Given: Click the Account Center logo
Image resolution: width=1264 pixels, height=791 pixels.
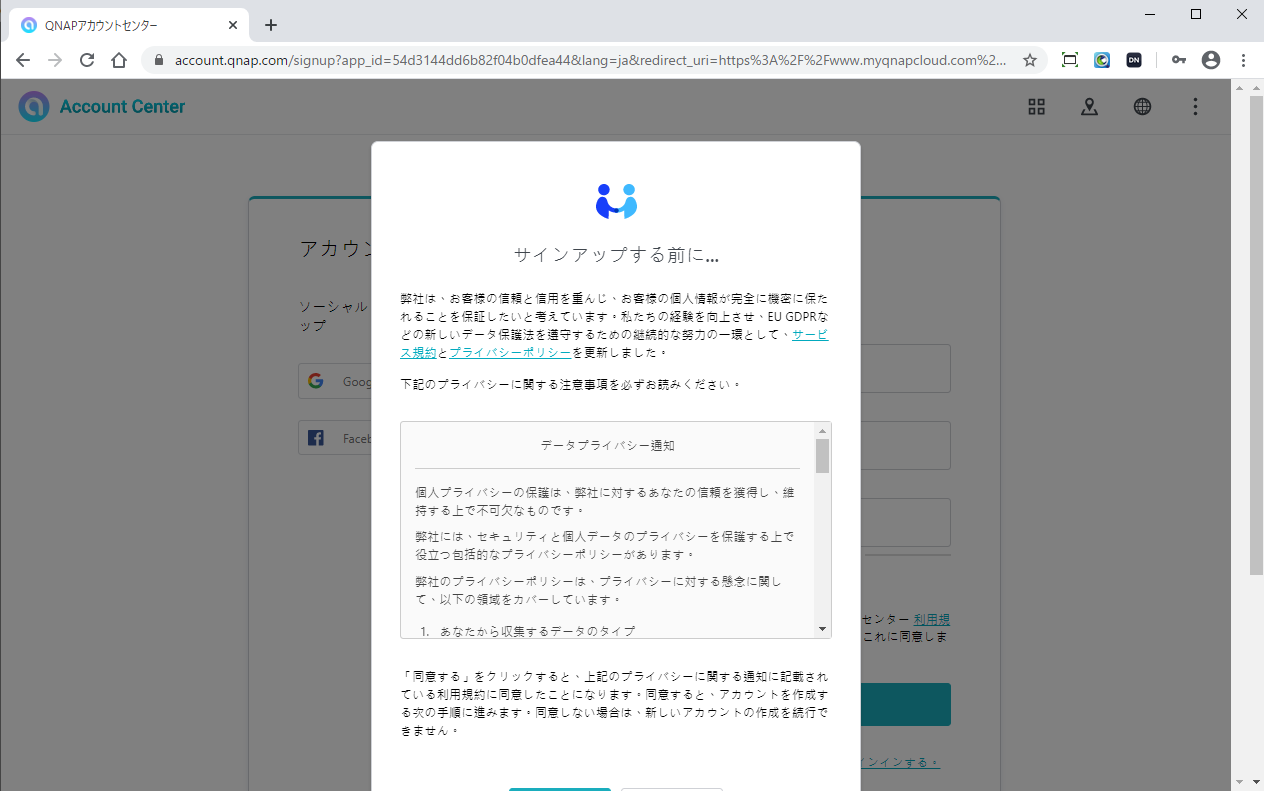Looking at the screenshot, I should [102, 107].
